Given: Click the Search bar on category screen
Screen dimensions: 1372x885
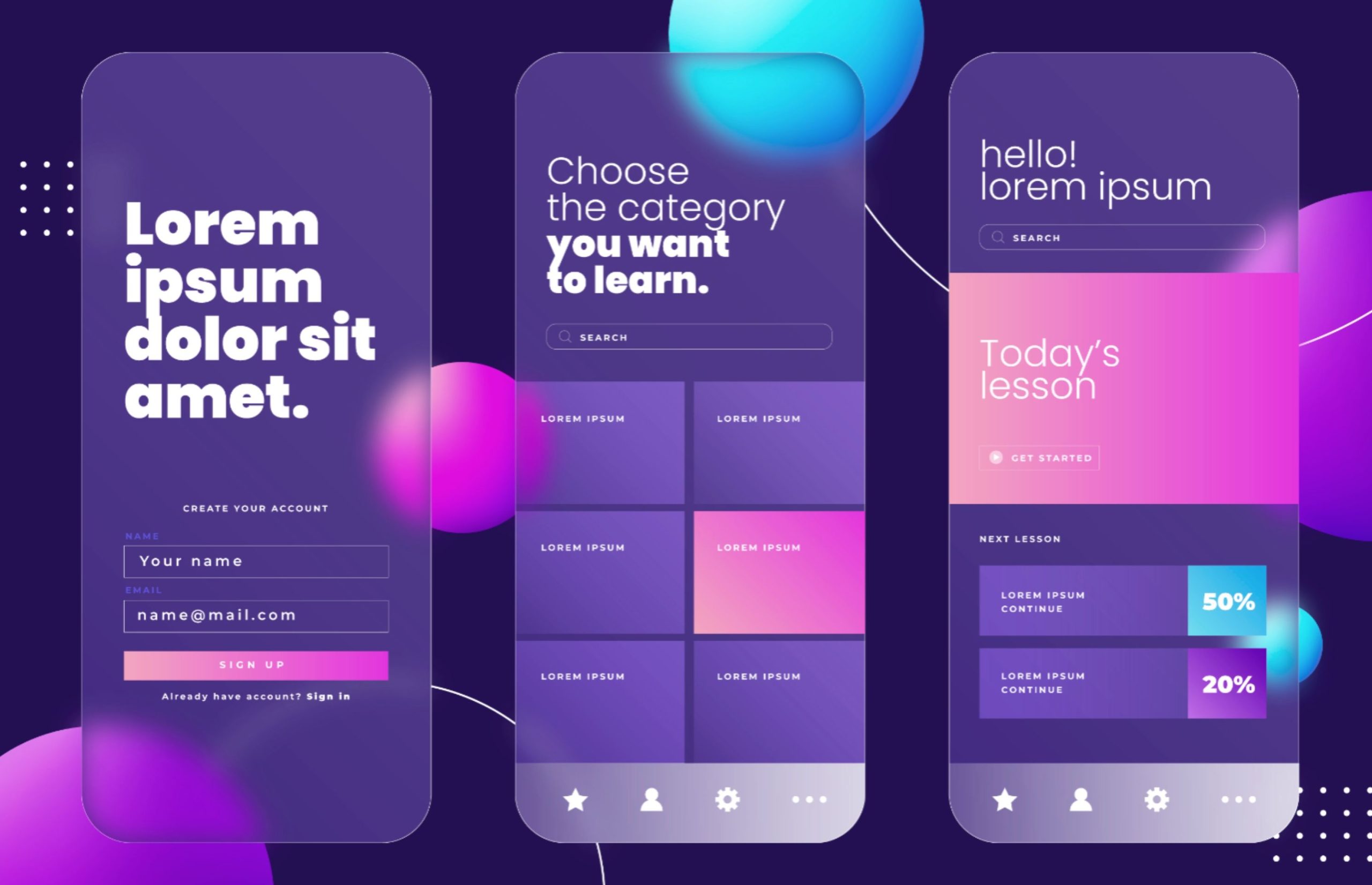Looking at the screenshot, I should point(687,336).
